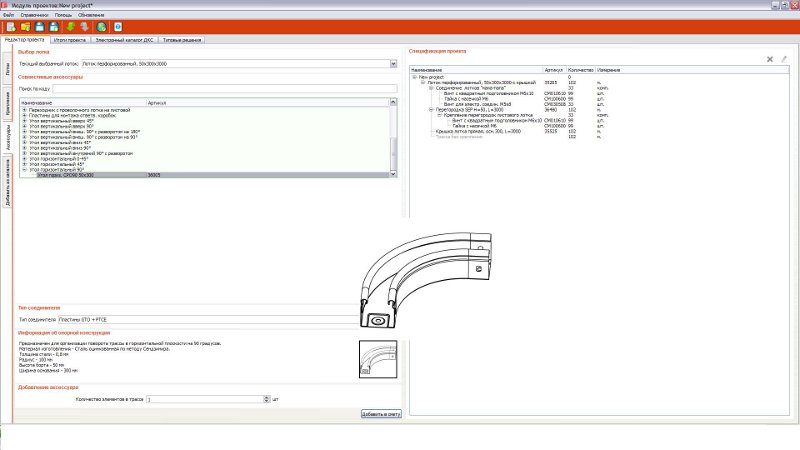Image resolution: width=800 pixels, height=450 pixels.
Task: Expand 'Угол горизонтальный 45°' tree node
Action: point(24,164)
